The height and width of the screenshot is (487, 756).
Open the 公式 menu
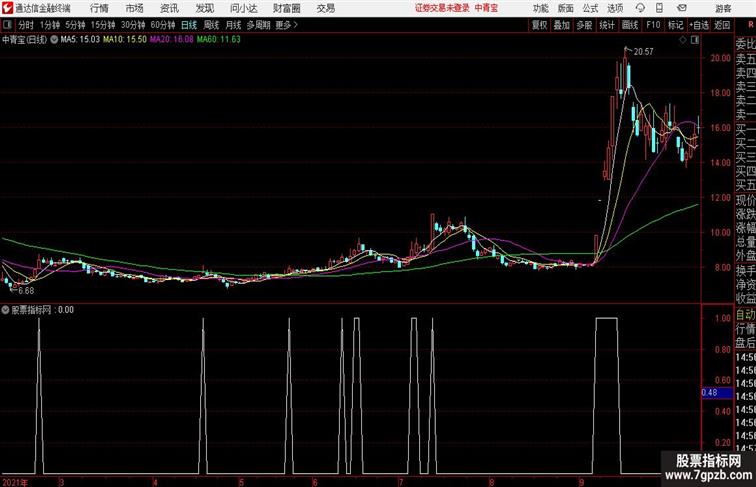click(590, 8)
